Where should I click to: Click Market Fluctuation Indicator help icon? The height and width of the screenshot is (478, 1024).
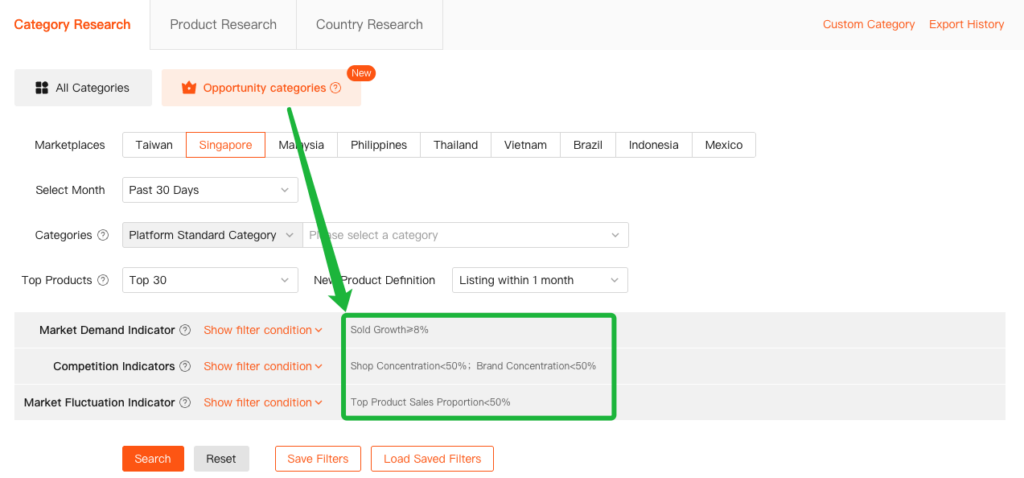click(185, 403)
